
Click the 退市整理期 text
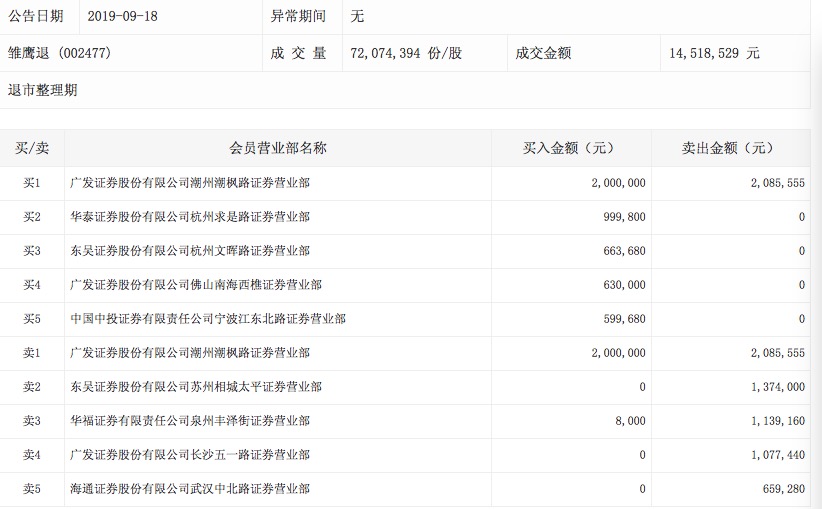pyautogui.click(x=42, y=90)
